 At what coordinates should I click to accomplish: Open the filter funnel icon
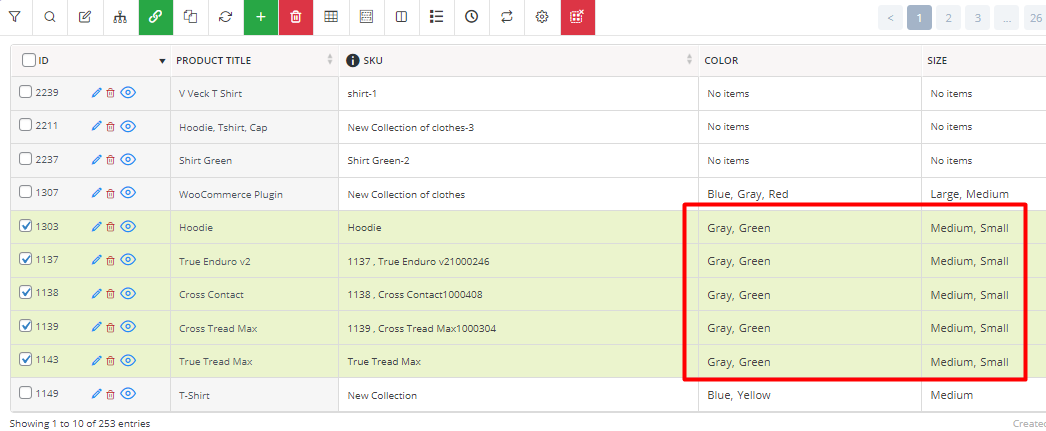tap(15, 17)
